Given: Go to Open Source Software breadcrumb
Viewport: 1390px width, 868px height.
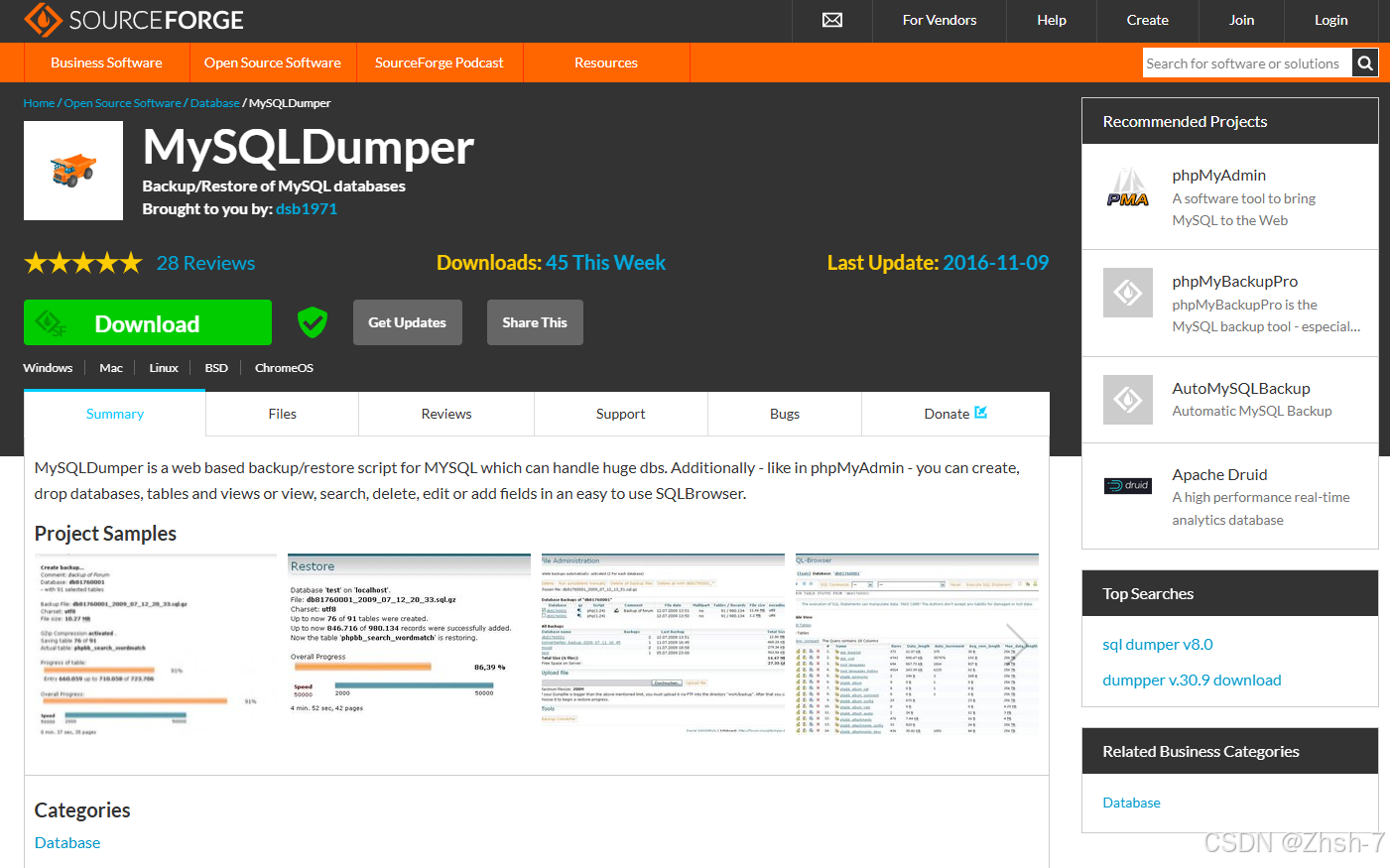Looking at the screenshot, I should click(x=123, y=103).
